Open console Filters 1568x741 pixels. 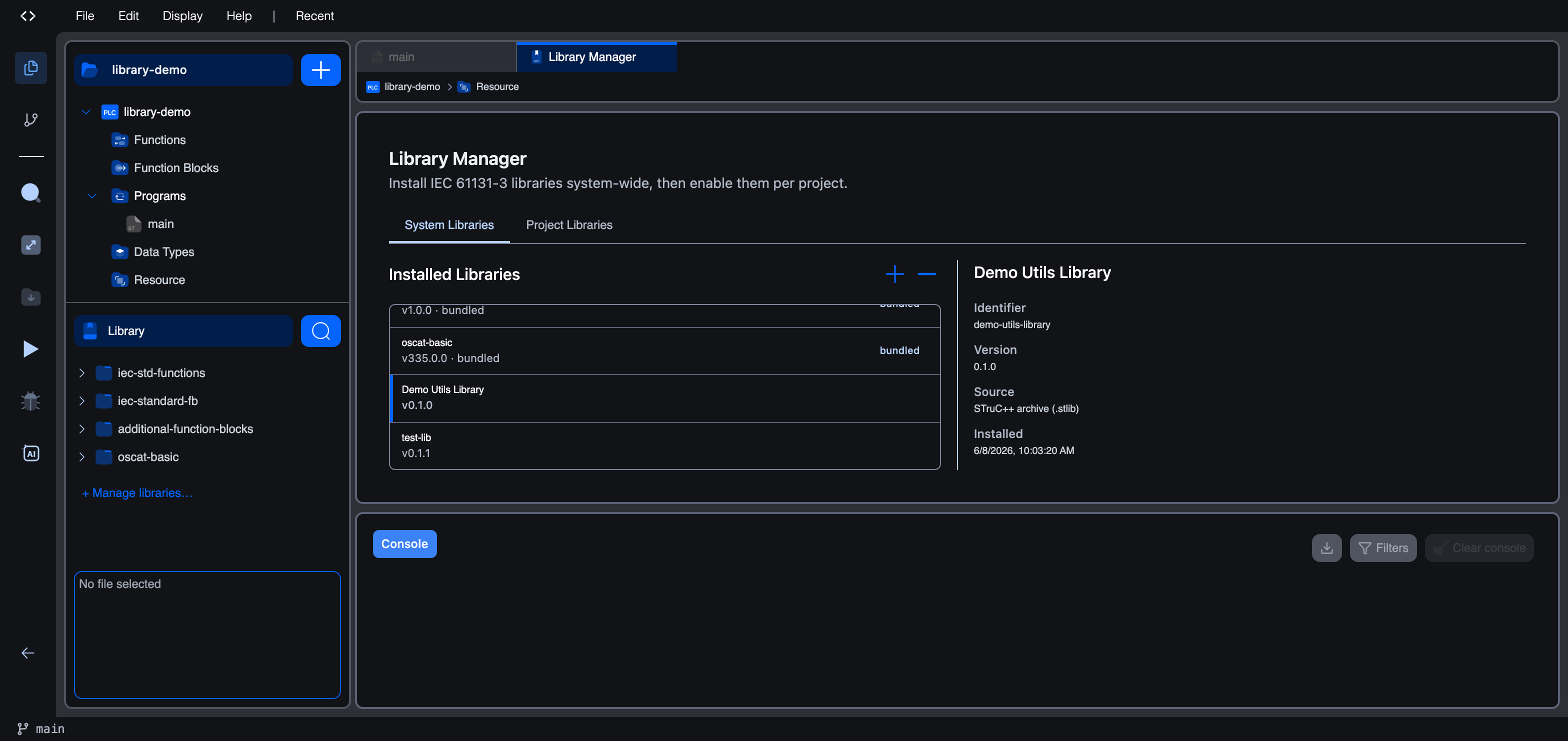[x=1383, y=548]
